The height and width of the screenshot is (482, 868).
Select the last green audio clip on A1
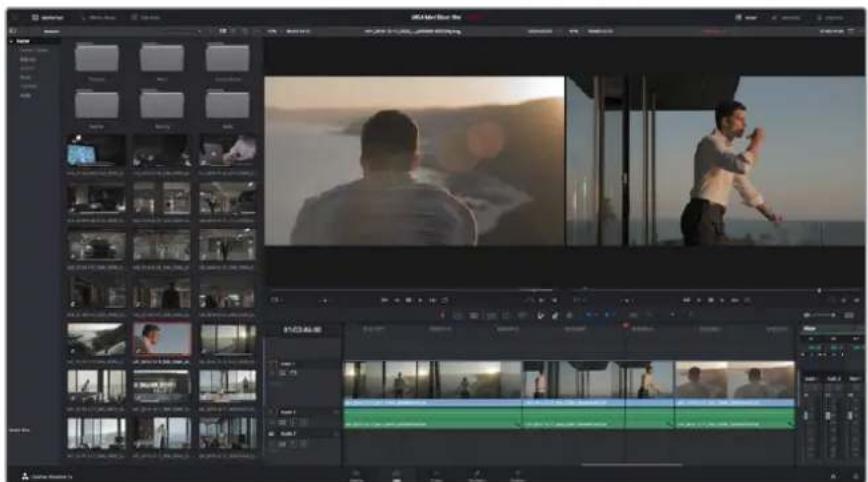735,418
